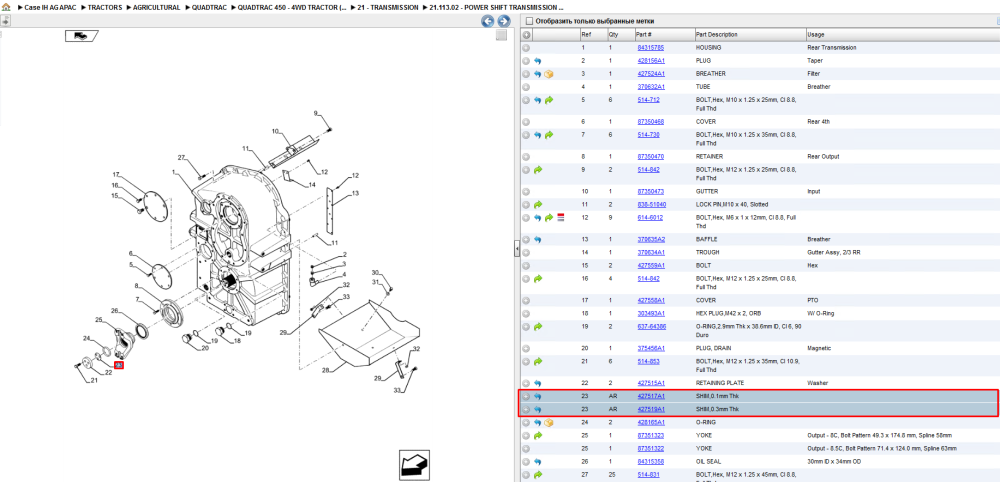Open Case IH AG APAC breadcrumb

pyautogui.click(x=50, y=8)
